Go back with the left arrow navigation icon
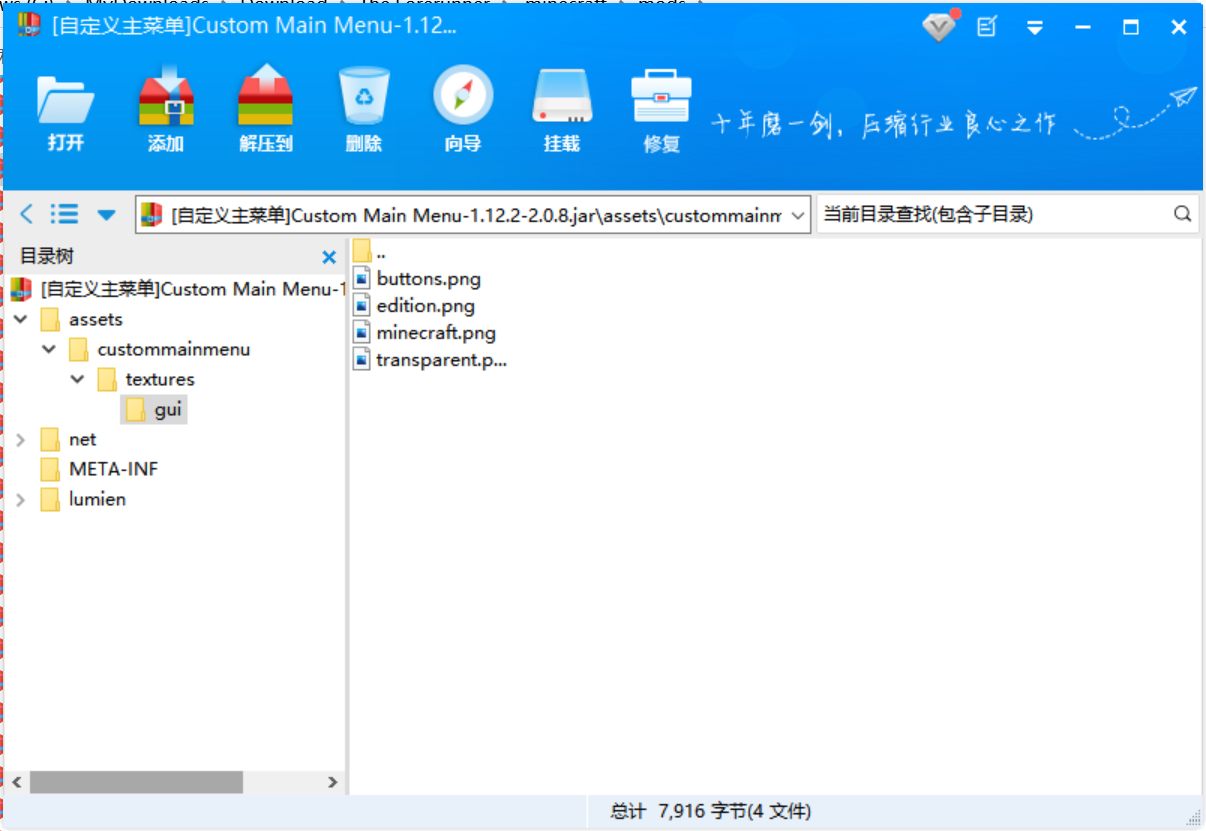The width and height of the screenshot is (1206, 831). [27, 214]
